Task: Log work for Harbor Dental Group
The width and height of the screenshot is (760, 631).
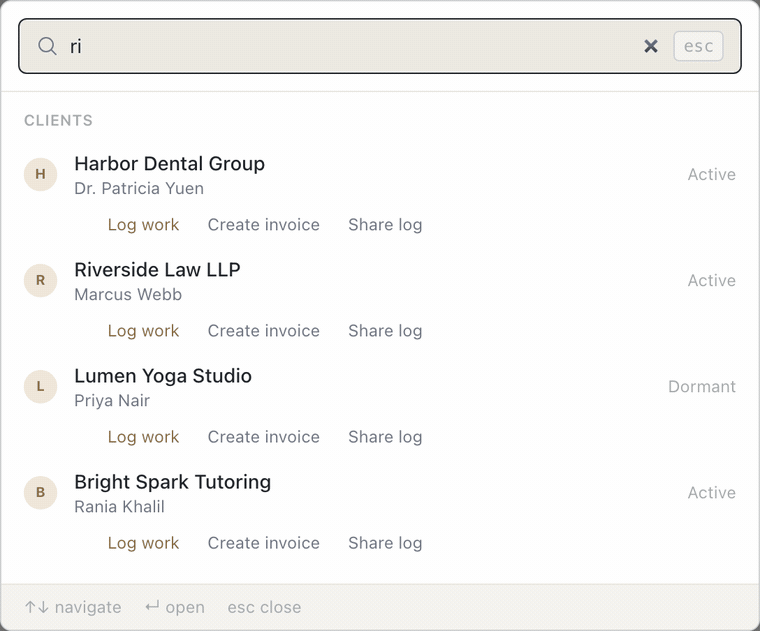Action: (x=143, y=225)
